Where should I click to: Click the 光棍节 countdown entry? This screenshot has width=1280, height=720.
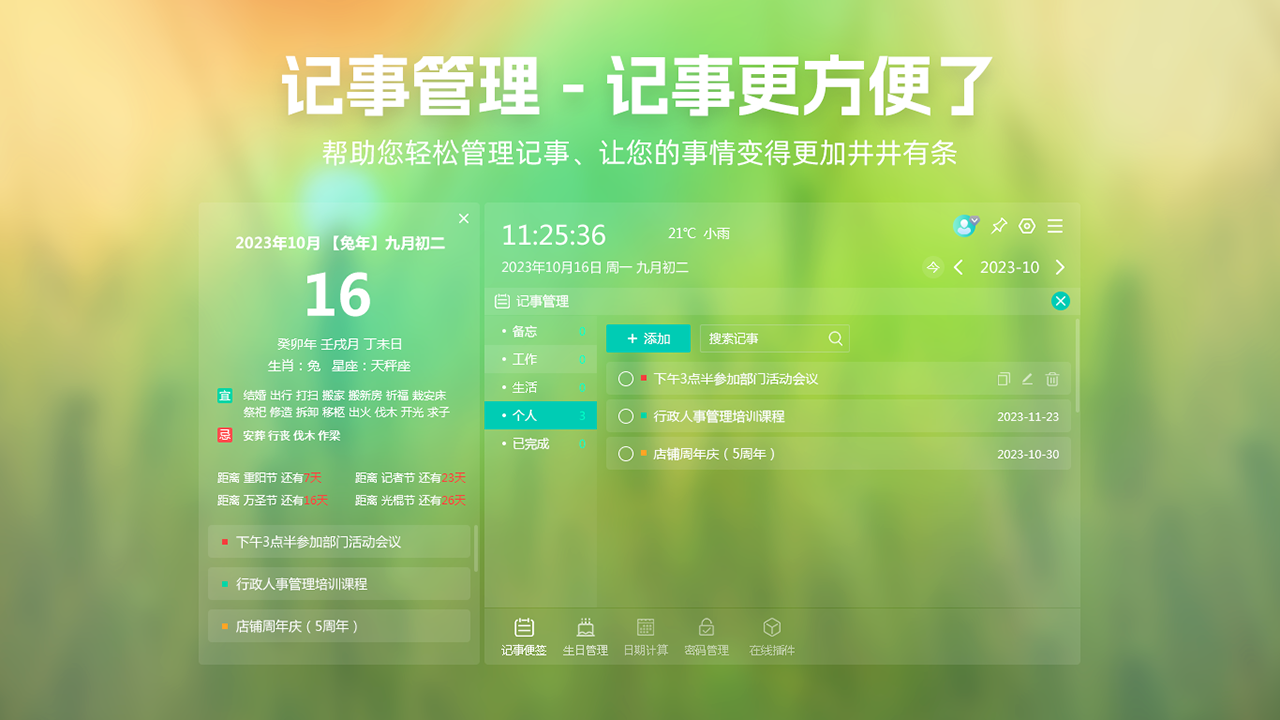410,500
